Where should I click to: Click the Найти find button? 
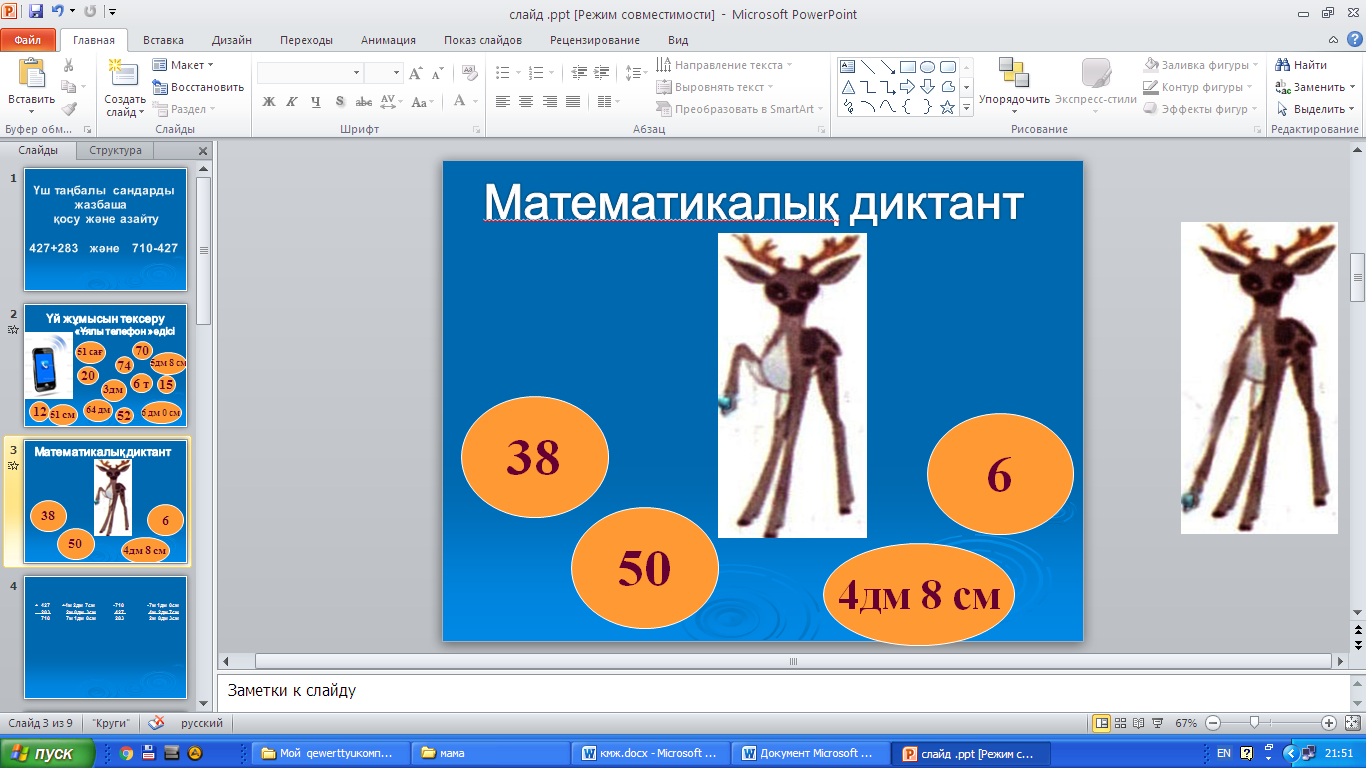point(1301,65)
